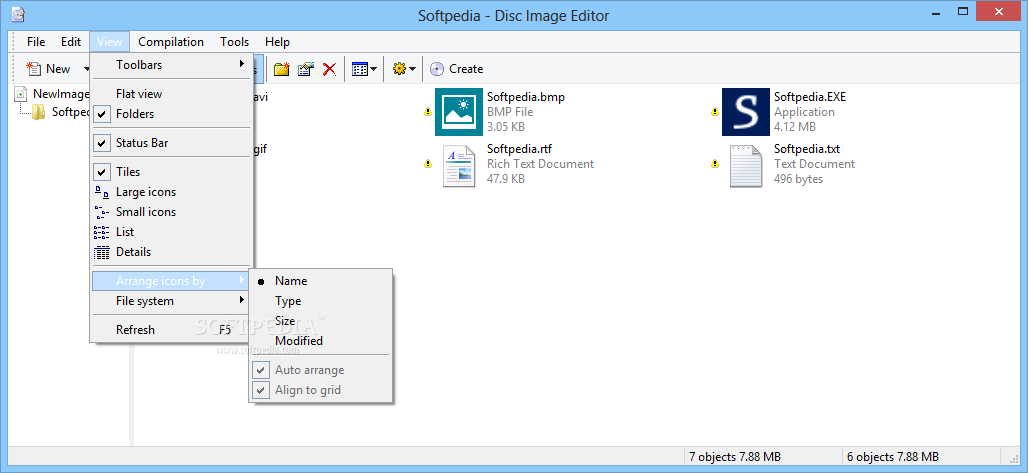Click the new folder toolbar icon
Screen dimensions: 1028x473
pyautogui.click(x=282, y=69)
